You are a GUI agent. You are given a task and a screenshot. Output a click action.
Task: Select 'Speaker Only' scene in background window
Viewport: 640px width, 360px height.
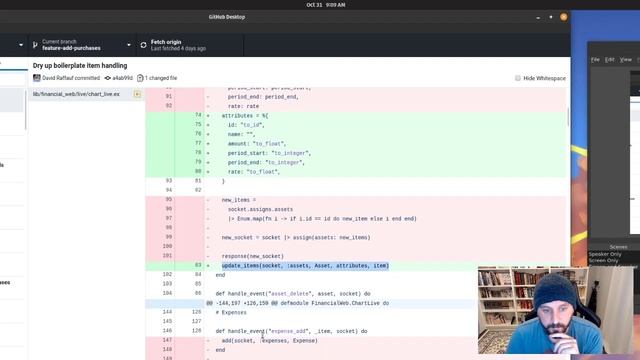coord(605,254)
